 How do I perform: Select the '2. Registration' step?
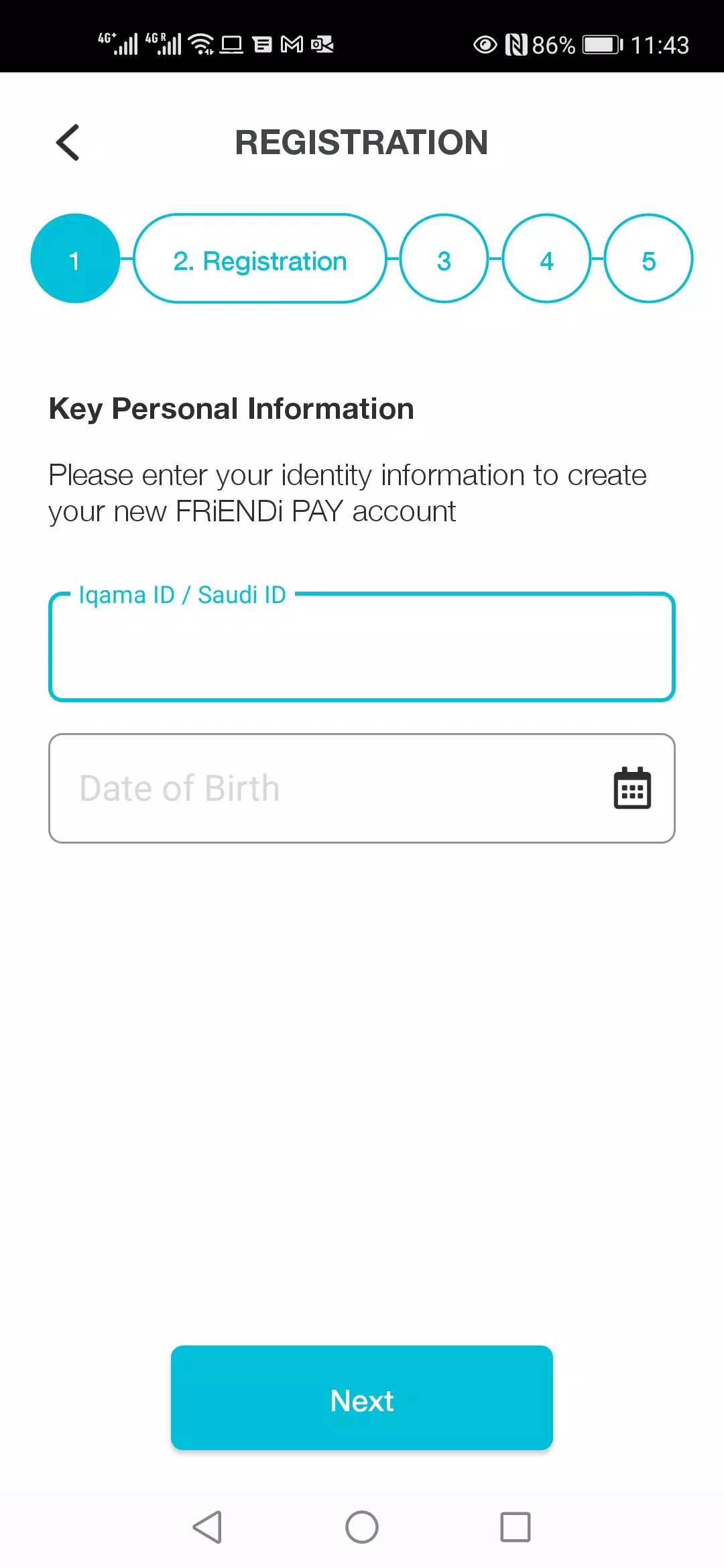[x=260, y=259]
